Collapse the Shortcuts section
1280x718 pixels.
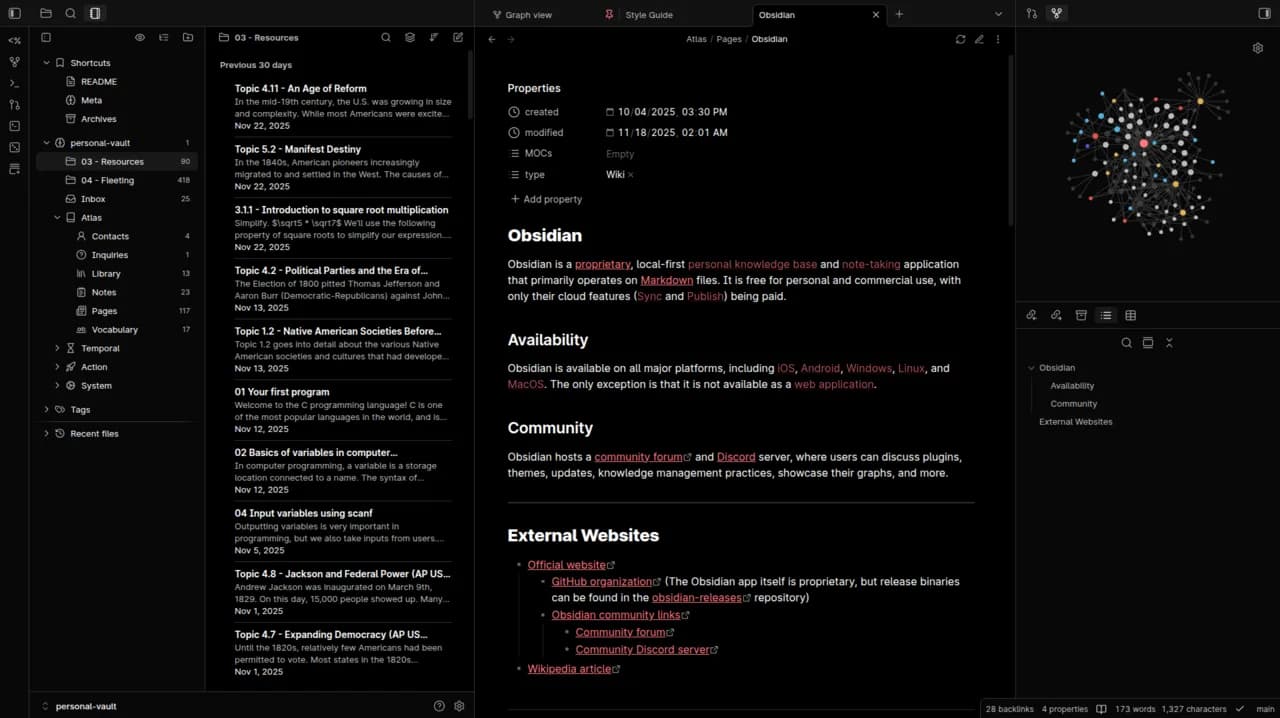tap(46, 63)
